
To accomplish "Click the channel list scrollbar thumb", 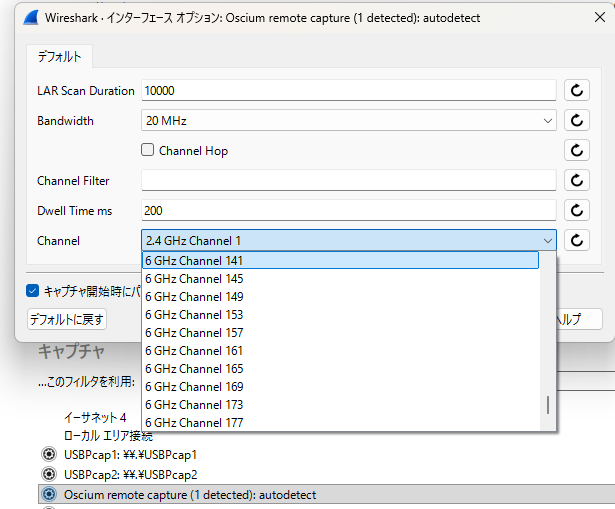I will tap(548, 405).
